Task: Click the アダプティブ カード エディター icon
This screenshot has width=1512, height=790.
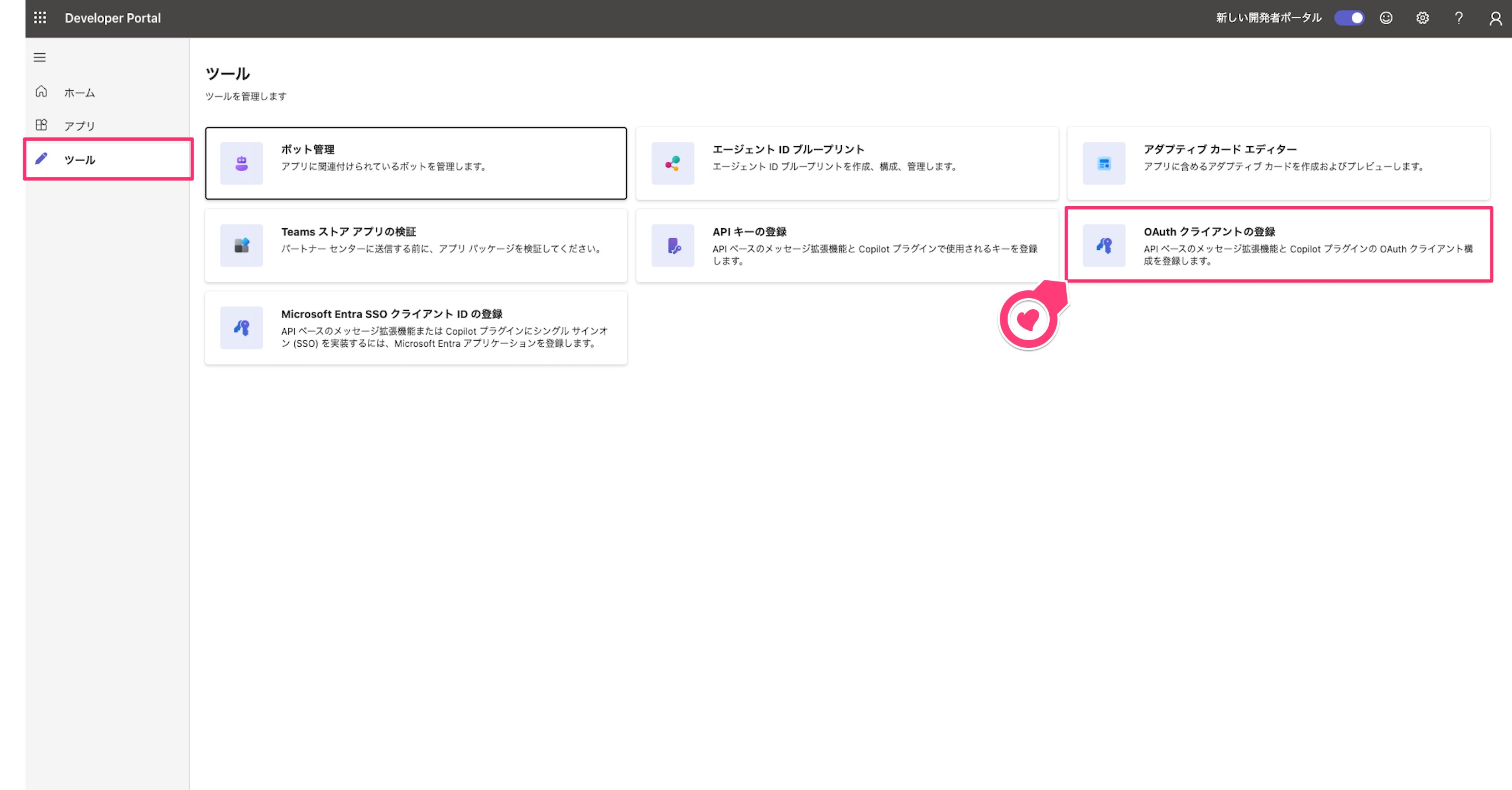Action: coord(1104,163)
